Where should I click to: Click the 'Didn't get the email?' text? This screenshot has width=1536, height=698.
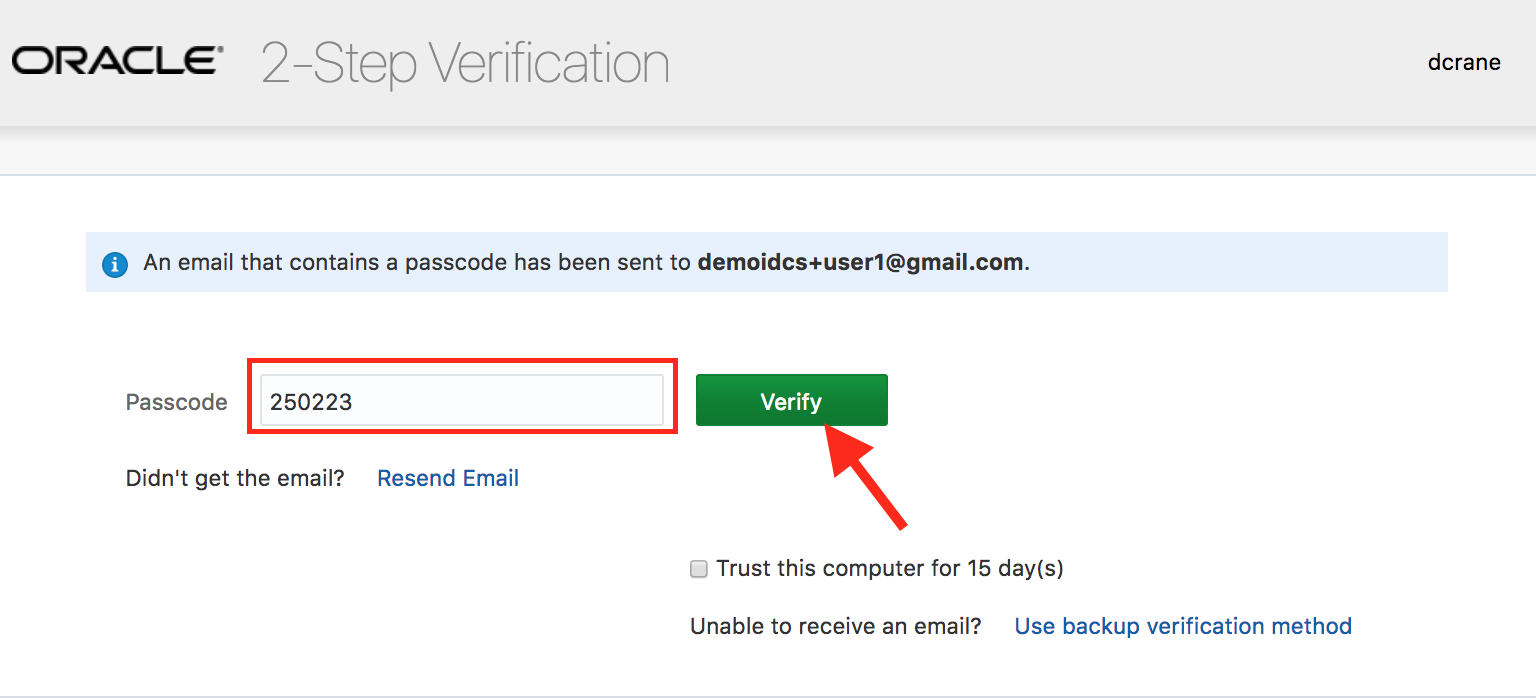coord(235,479)
